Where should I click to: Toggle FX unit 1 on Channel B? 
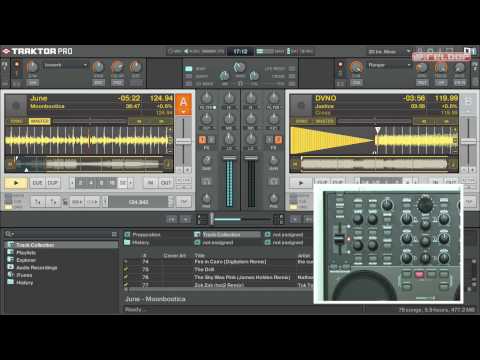(x=269, y=140)
